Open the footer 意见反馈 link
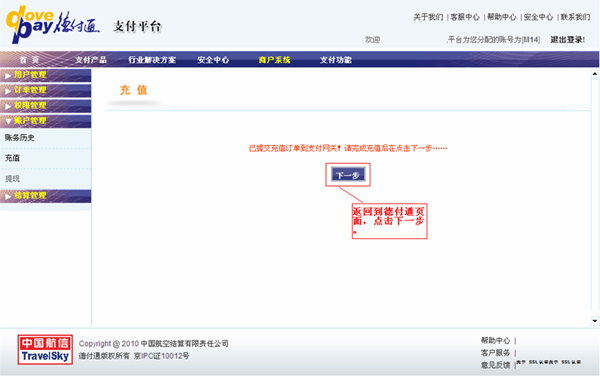This screenshot has width=600, height=377. [x=496, y=365]
